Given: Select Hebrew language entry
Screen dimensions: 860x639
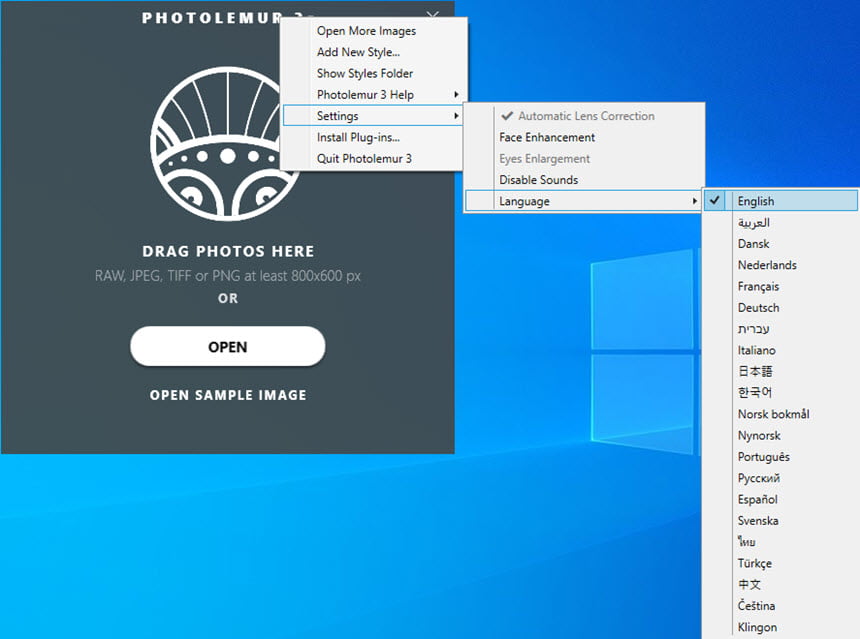Looking at the screenshot, I should (780, 329).
